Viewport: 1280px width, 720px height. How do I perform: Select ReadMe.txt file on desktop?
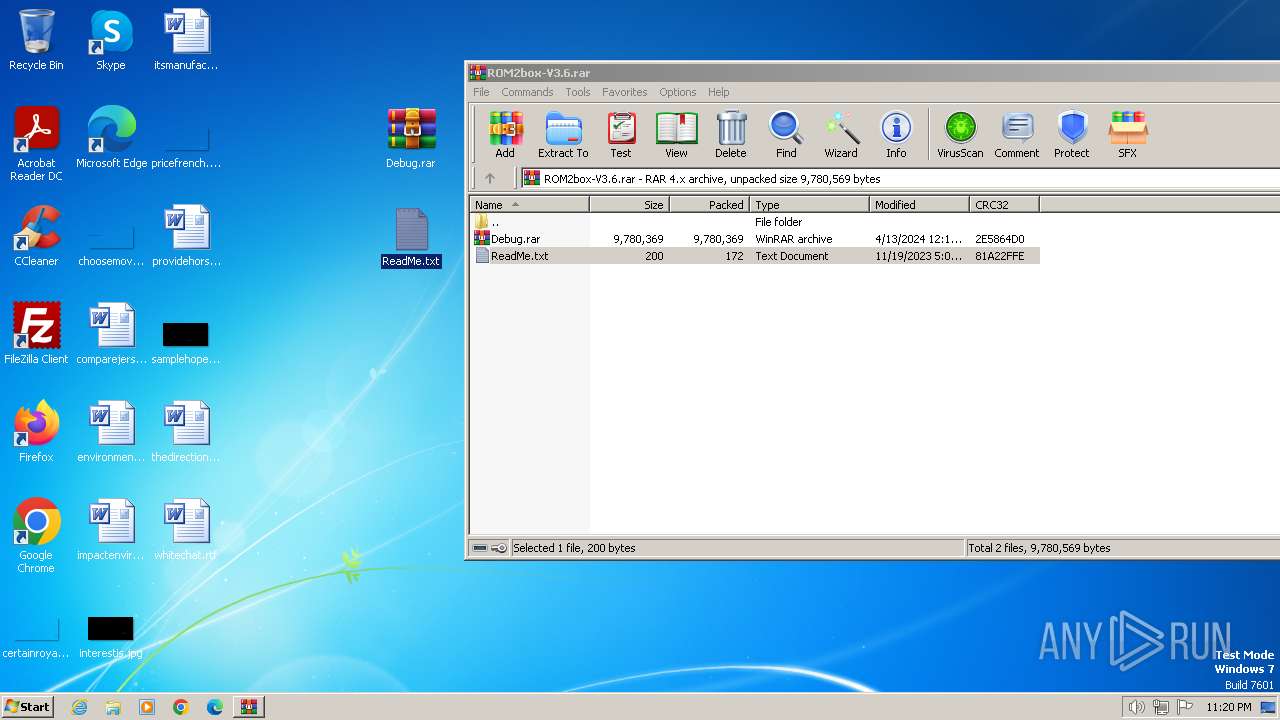(x=411, y=238)
